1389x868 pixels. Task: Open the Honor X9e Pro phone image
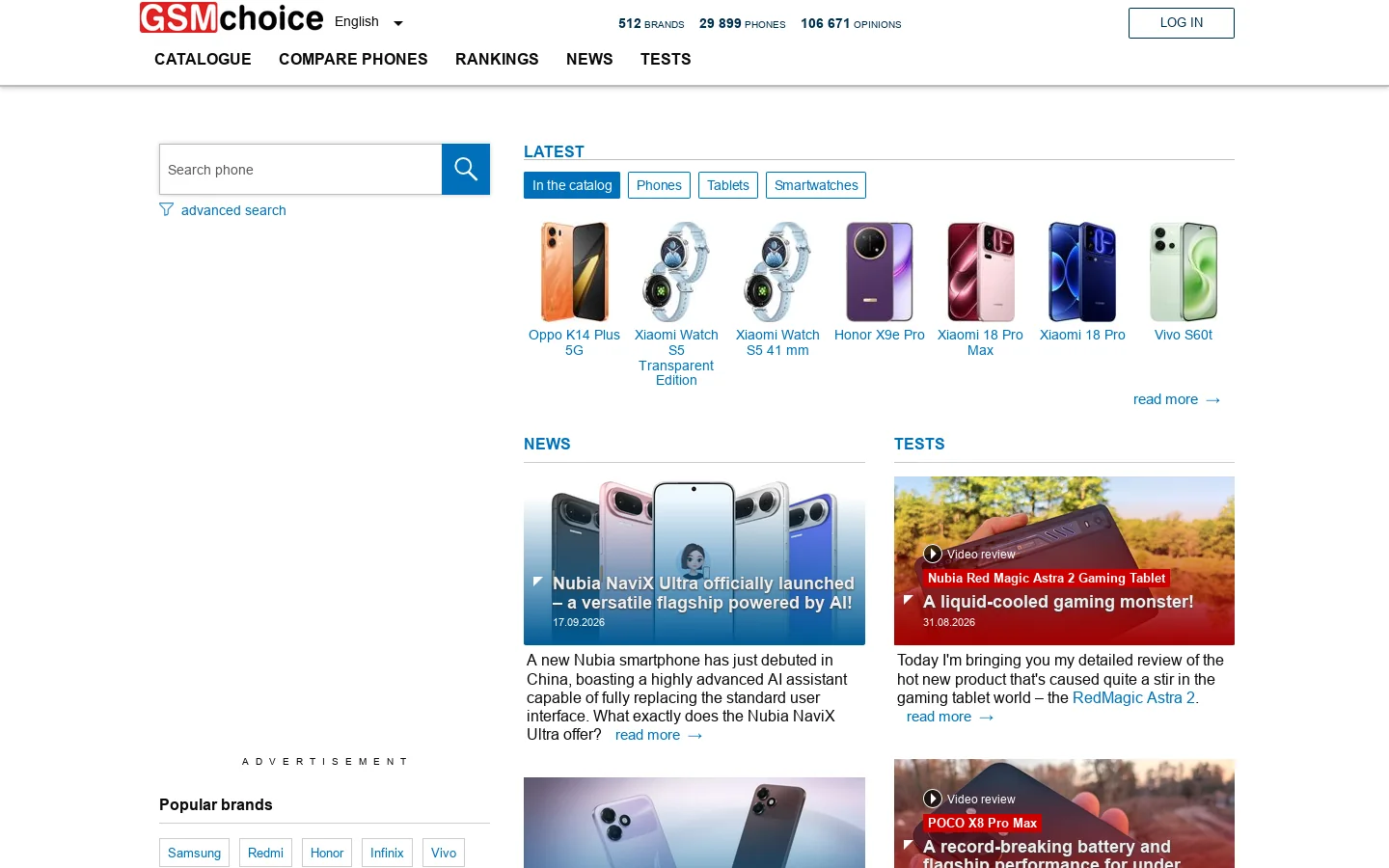[x=880, y=272]
